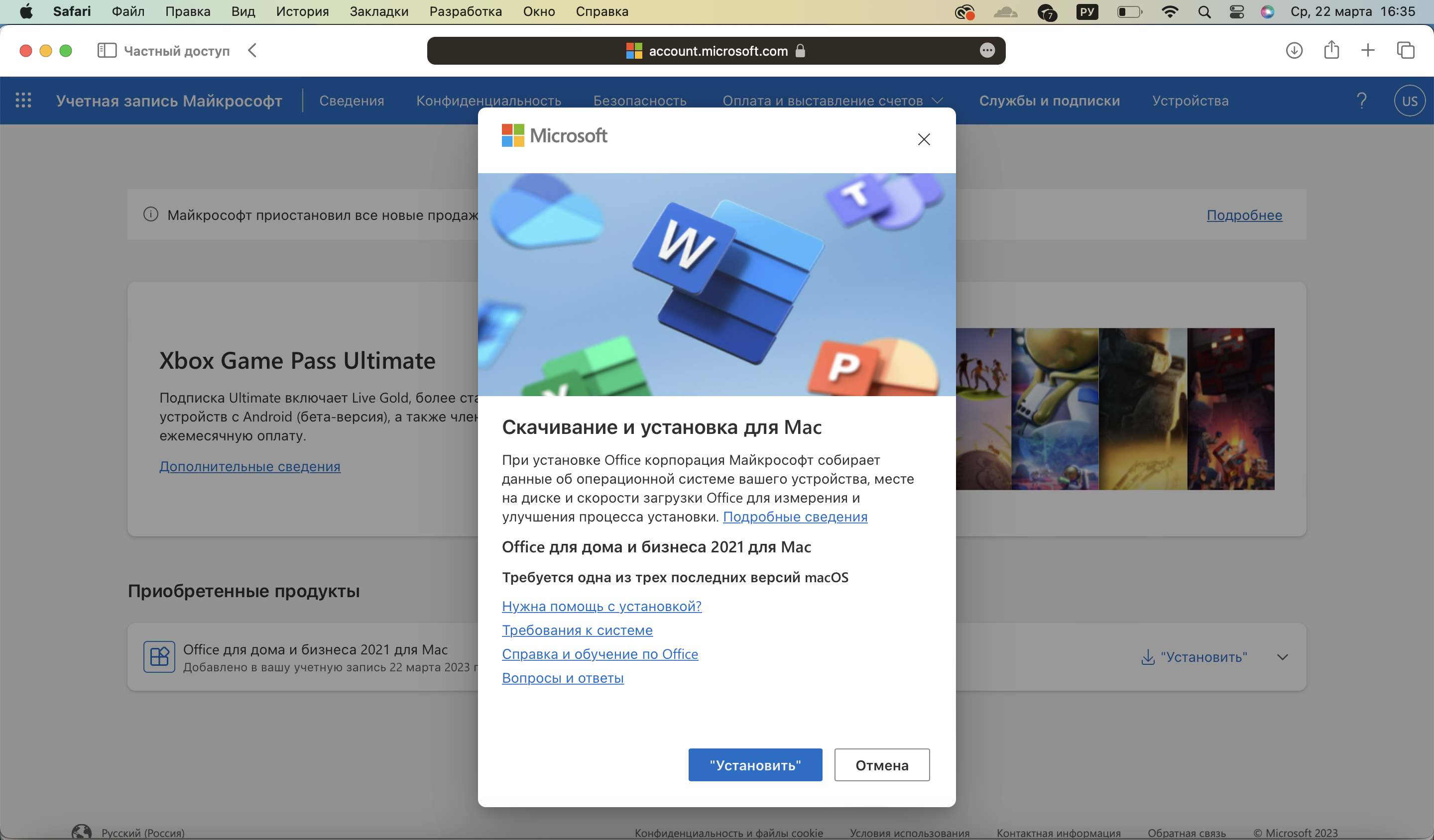Image resolution: width=1434 pixels, height=840 pixels.
Task: Click the account.microsoft.com address field
Action: [x=716, y=51]
